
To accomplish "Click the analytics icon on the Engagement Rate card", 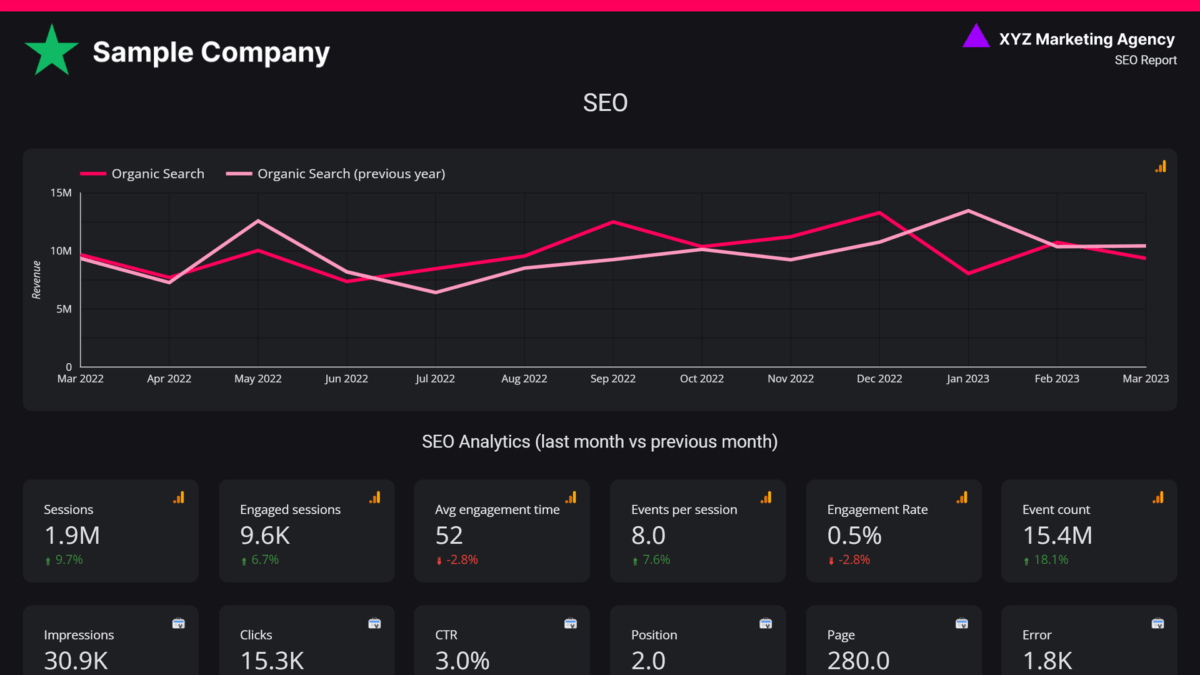I will [x=961, y=497].
